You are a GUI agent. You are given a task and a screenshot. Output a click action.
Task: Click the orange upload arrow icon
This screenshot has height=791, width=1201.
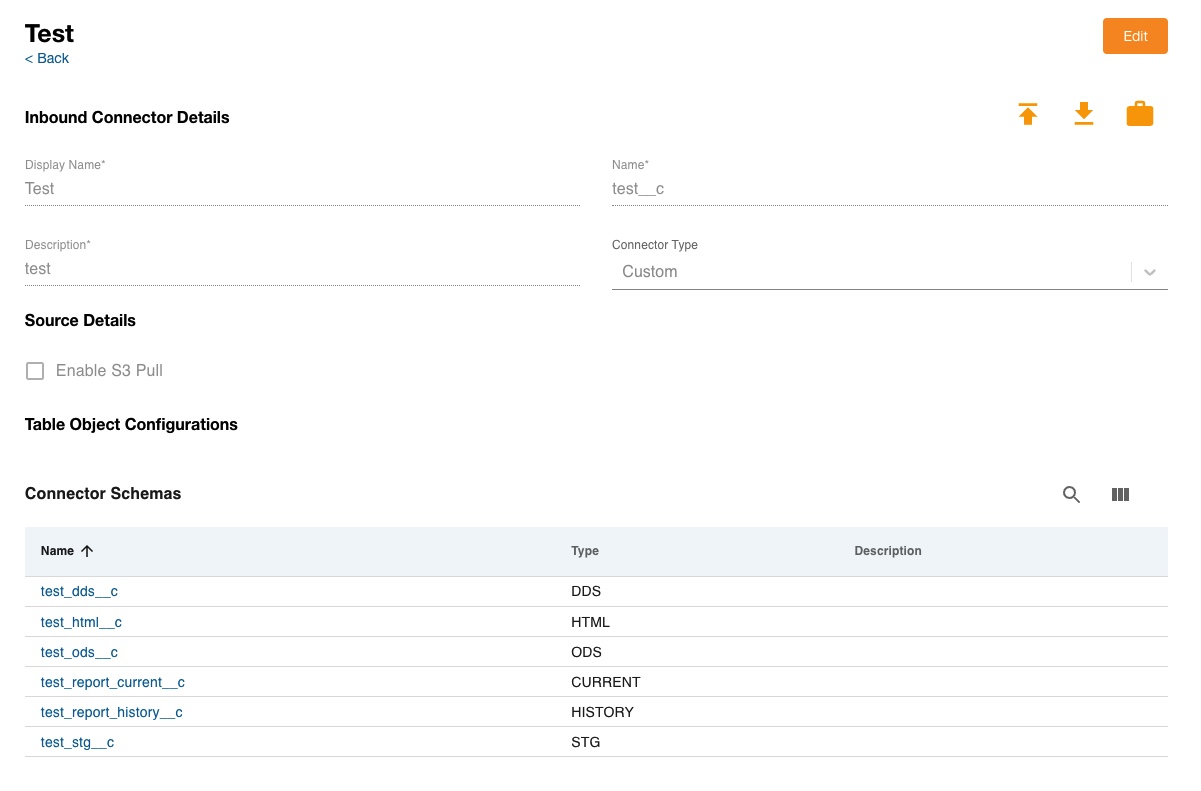pos(1028,114)
